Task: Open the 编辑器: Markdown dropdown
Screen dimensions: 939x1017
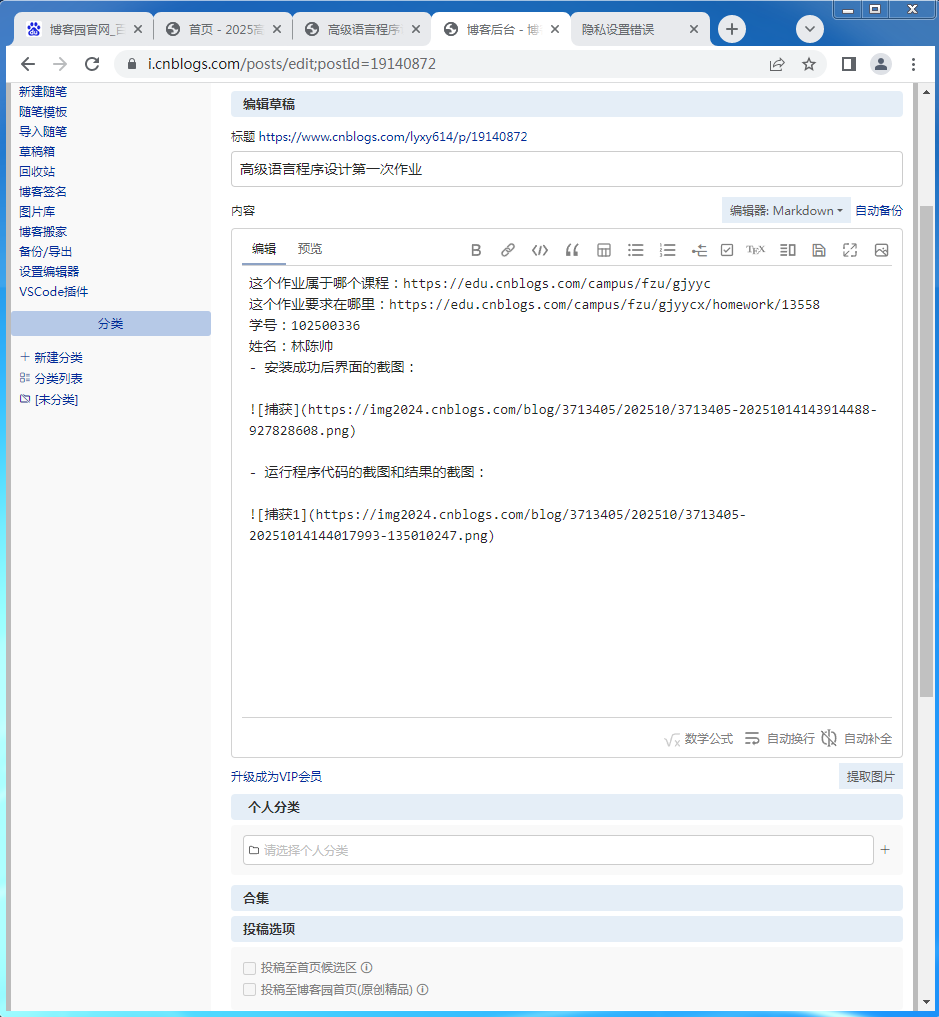Action: click(786, 211)
